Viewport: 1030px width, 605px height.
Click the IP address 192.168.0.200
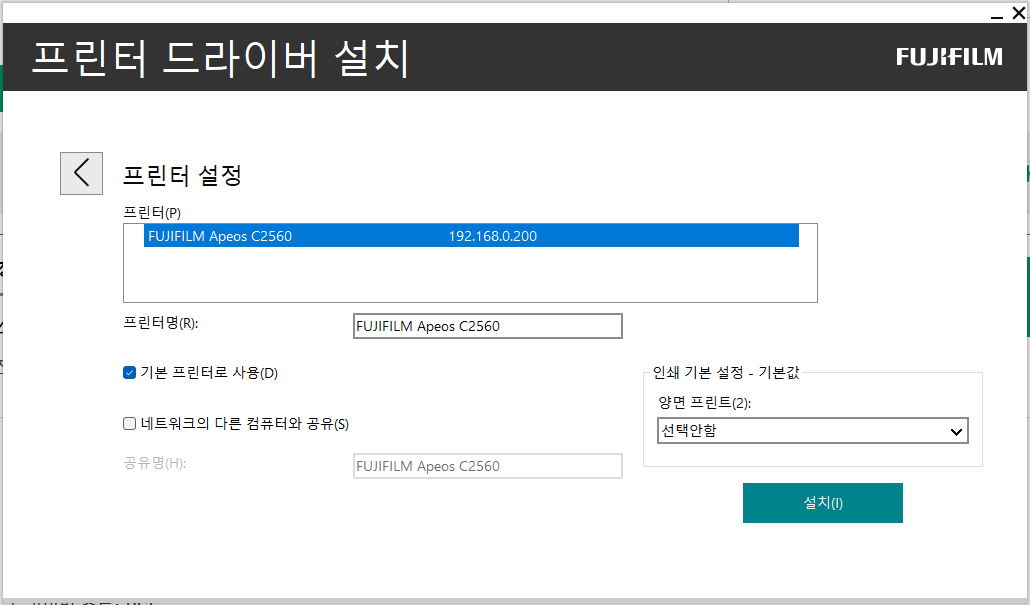pyautogui.click(x=493, y=236)
